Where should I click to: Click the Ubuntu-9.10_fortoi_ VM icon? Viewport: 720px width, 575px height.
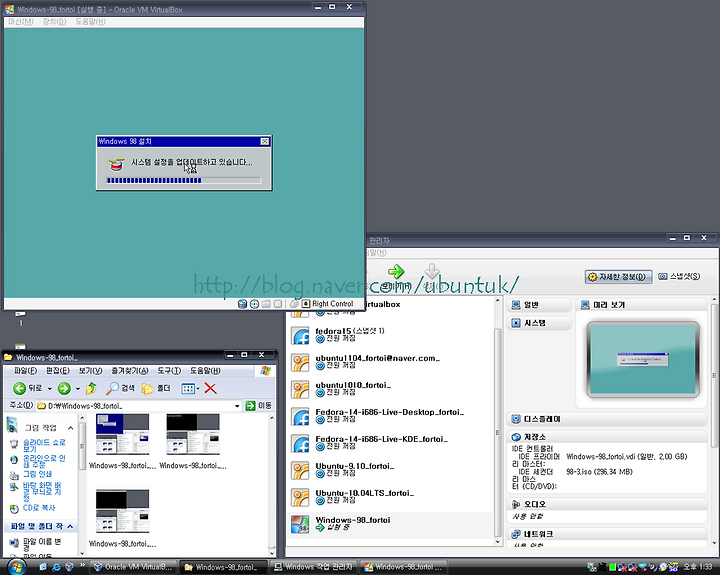[300, 471]
